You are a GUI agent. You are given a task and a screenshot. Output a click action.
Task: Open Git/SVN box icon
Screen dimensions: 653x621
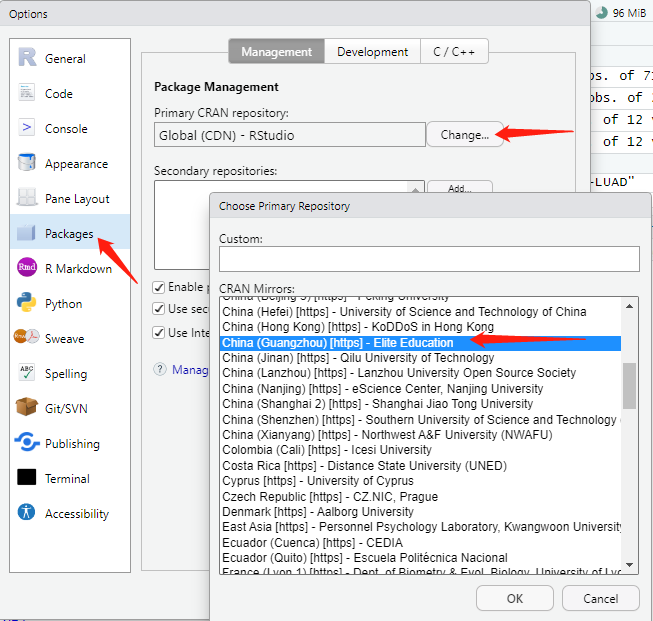click(26, 407)
